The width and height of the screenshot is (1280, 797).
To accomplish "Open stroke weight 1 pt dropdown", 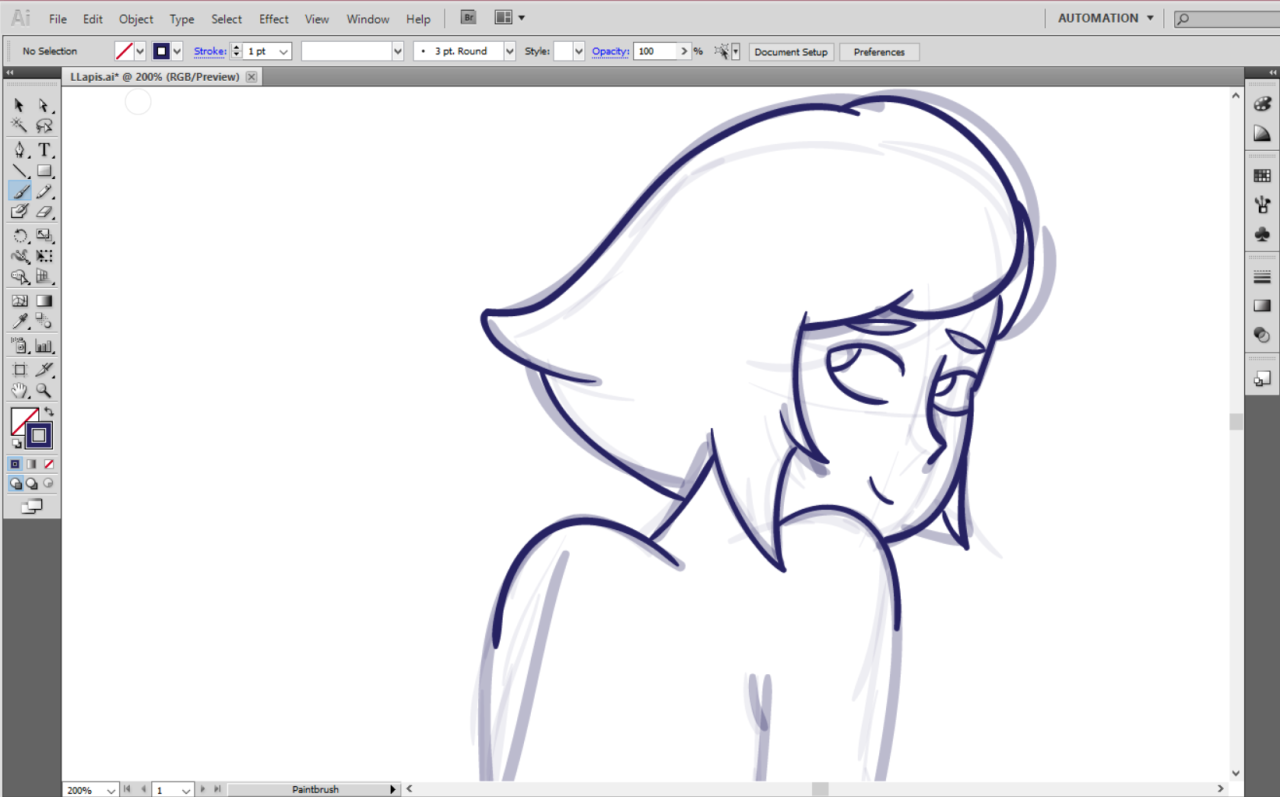I will 284,51.
